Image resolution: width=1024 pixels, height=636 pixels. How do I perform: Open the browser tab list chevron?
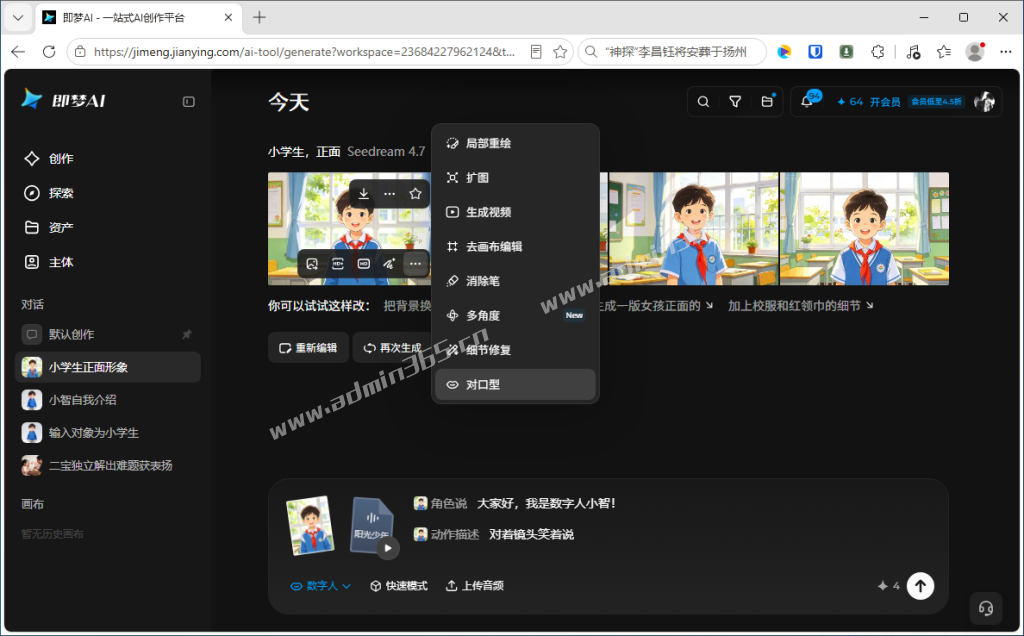point(18,18)
